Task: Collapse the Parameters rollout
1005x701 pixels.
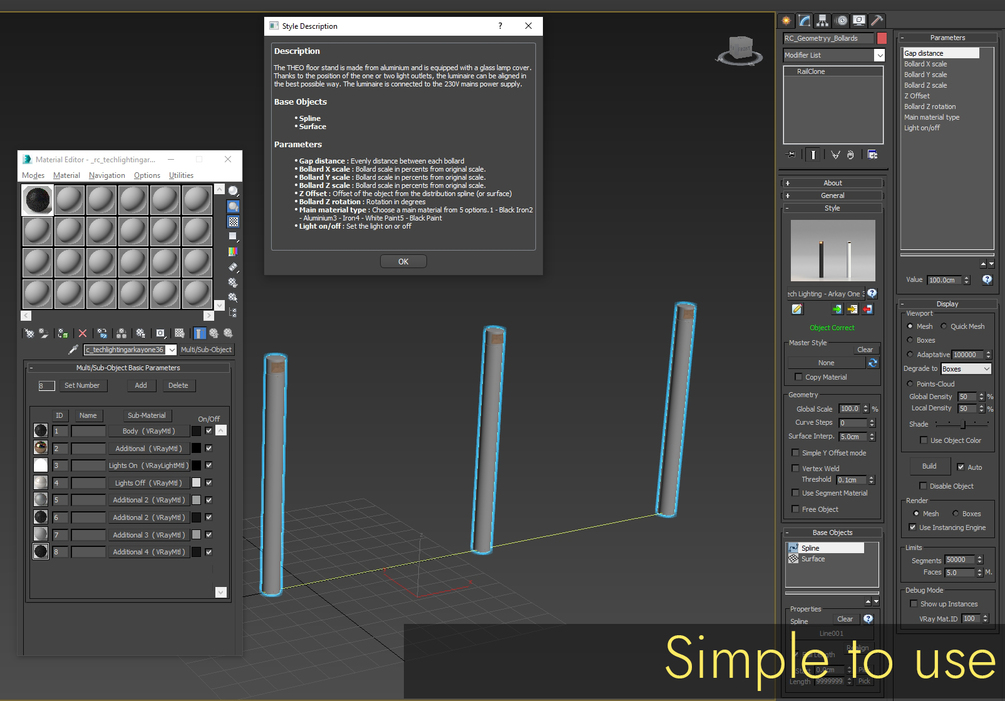Action: tap(947, 38)
